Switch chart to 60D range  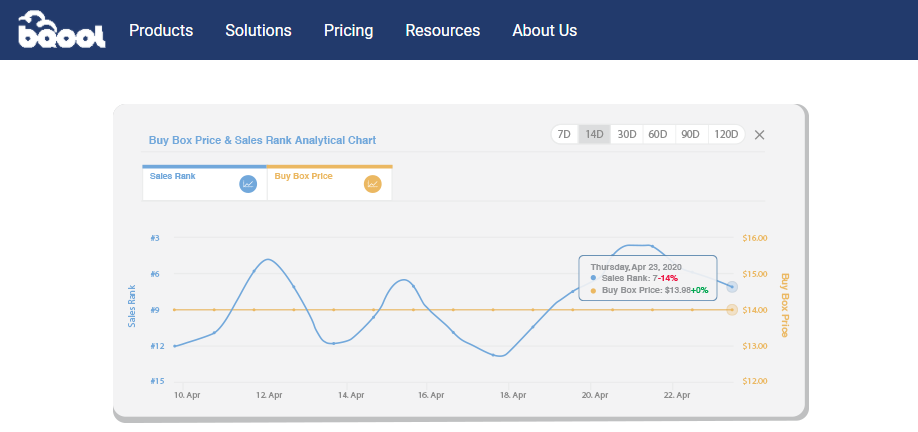657,134
